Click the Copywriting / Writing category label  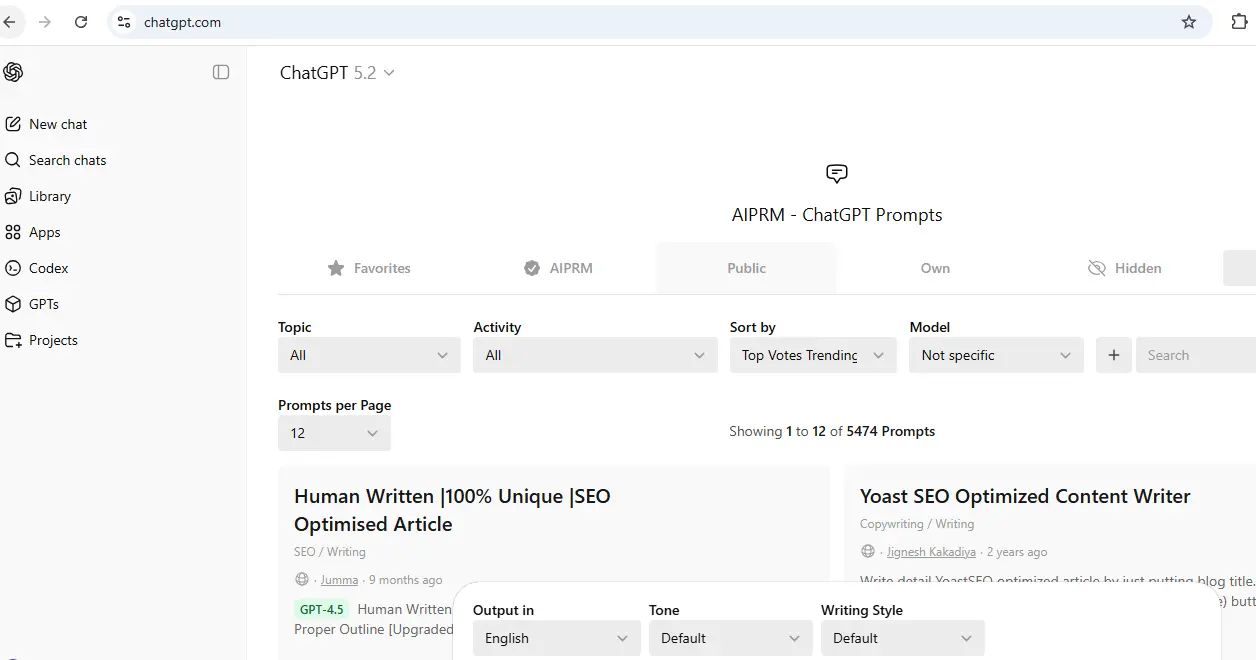pos(917,524)
